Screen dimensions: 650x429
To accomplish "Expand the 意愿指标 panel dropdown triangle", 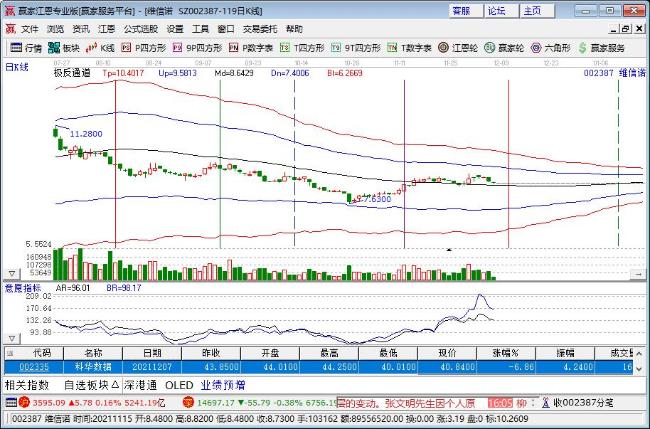I will (x=12, y=339).
